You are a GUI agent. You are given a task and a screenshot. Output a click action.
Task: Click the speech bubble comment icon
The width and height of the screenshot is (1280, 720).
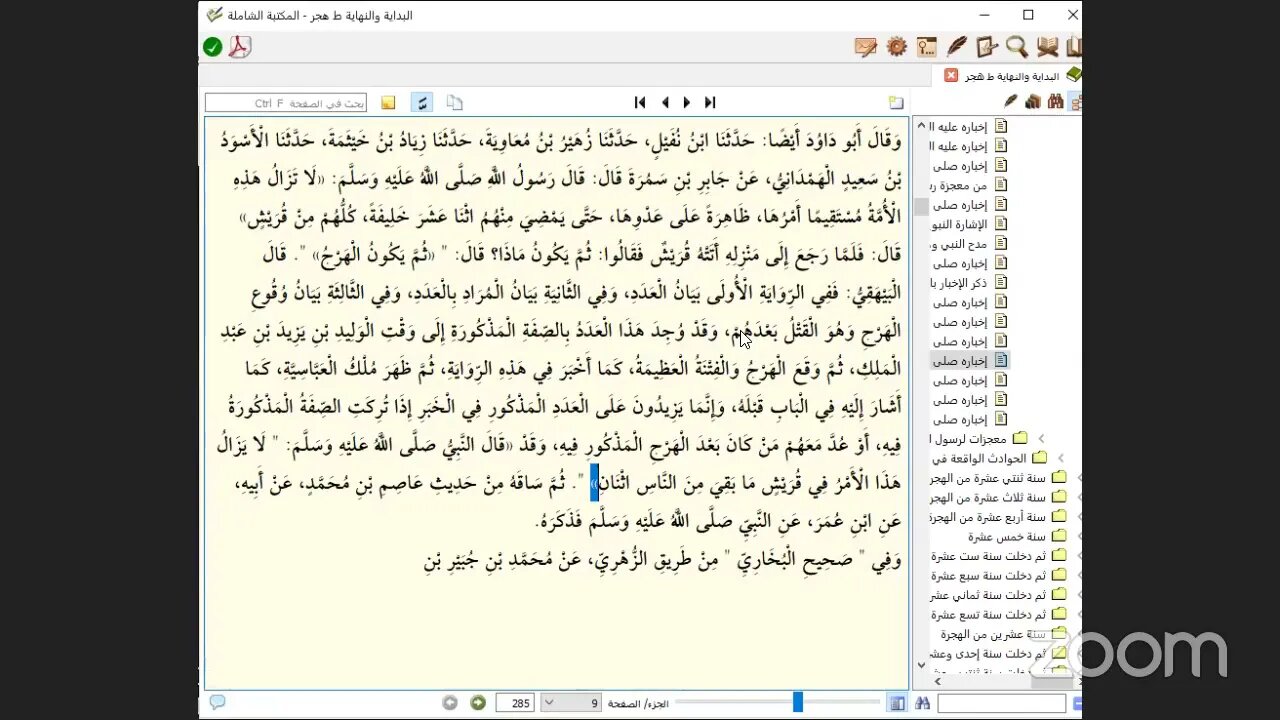[217, 703]
